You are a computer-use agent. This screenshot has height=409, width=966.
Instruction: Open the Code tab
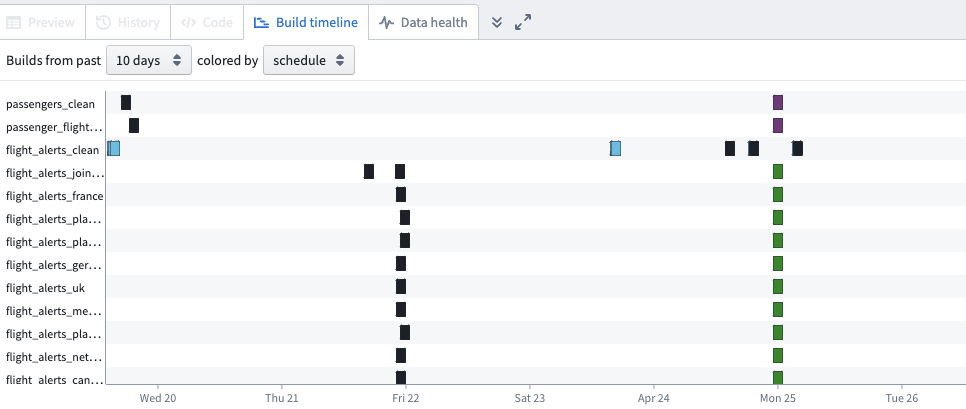[207, 23]
